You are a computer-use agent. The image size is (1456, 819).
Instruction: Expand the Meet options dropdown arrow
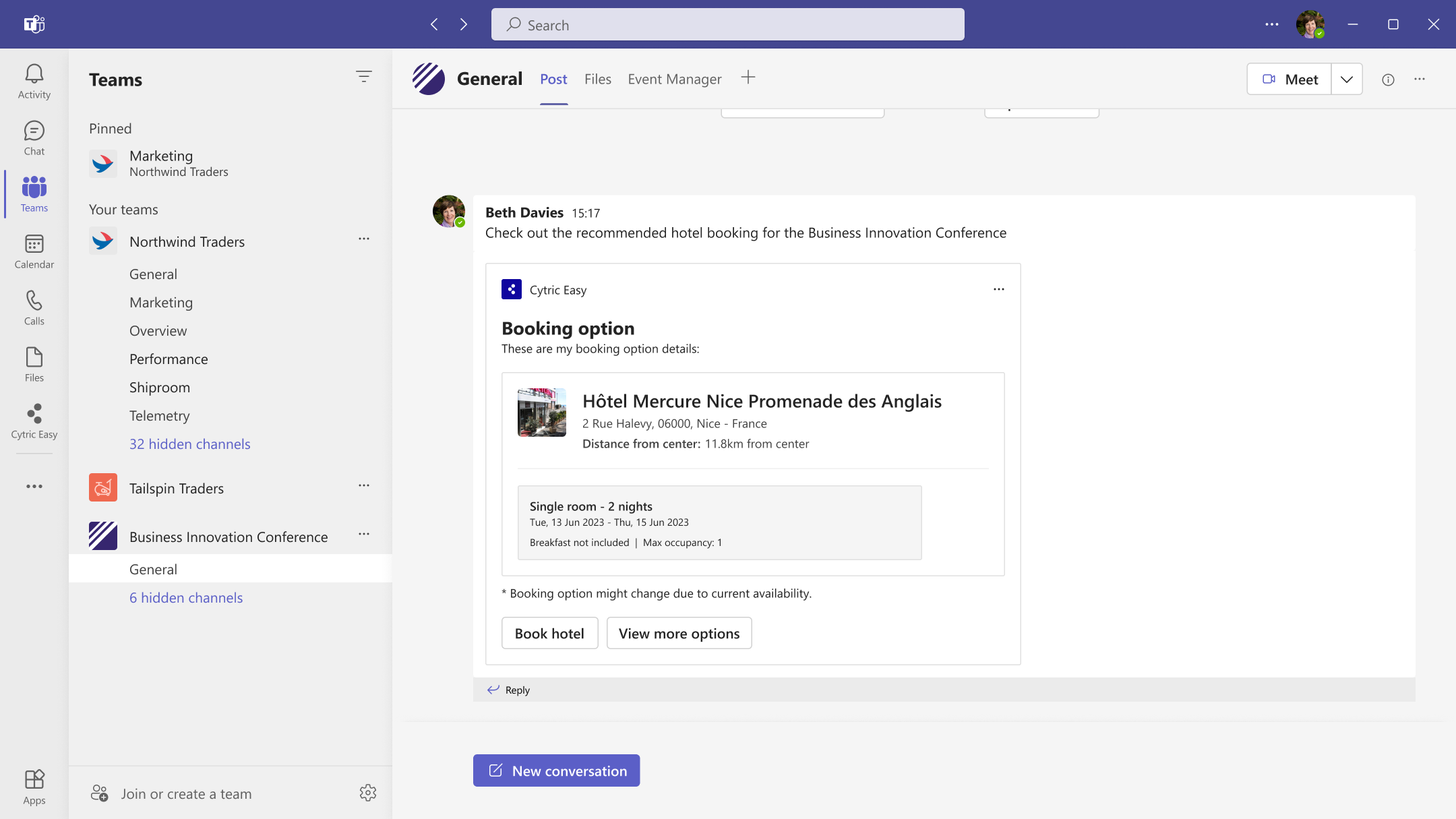pyautogui.click(x=1346, y=80)
